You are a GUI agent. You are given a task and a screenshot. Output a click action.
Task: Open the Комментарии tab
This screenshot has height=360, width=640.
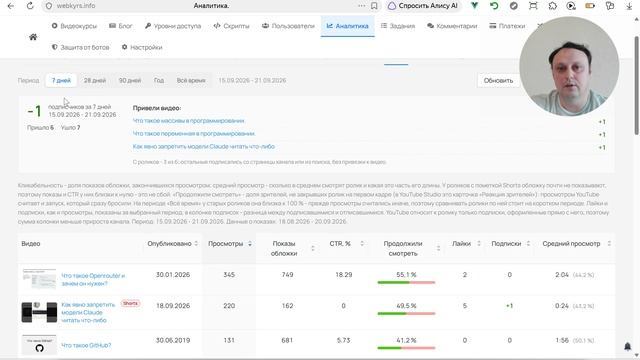pyautogui.click(x=452, y=26)
